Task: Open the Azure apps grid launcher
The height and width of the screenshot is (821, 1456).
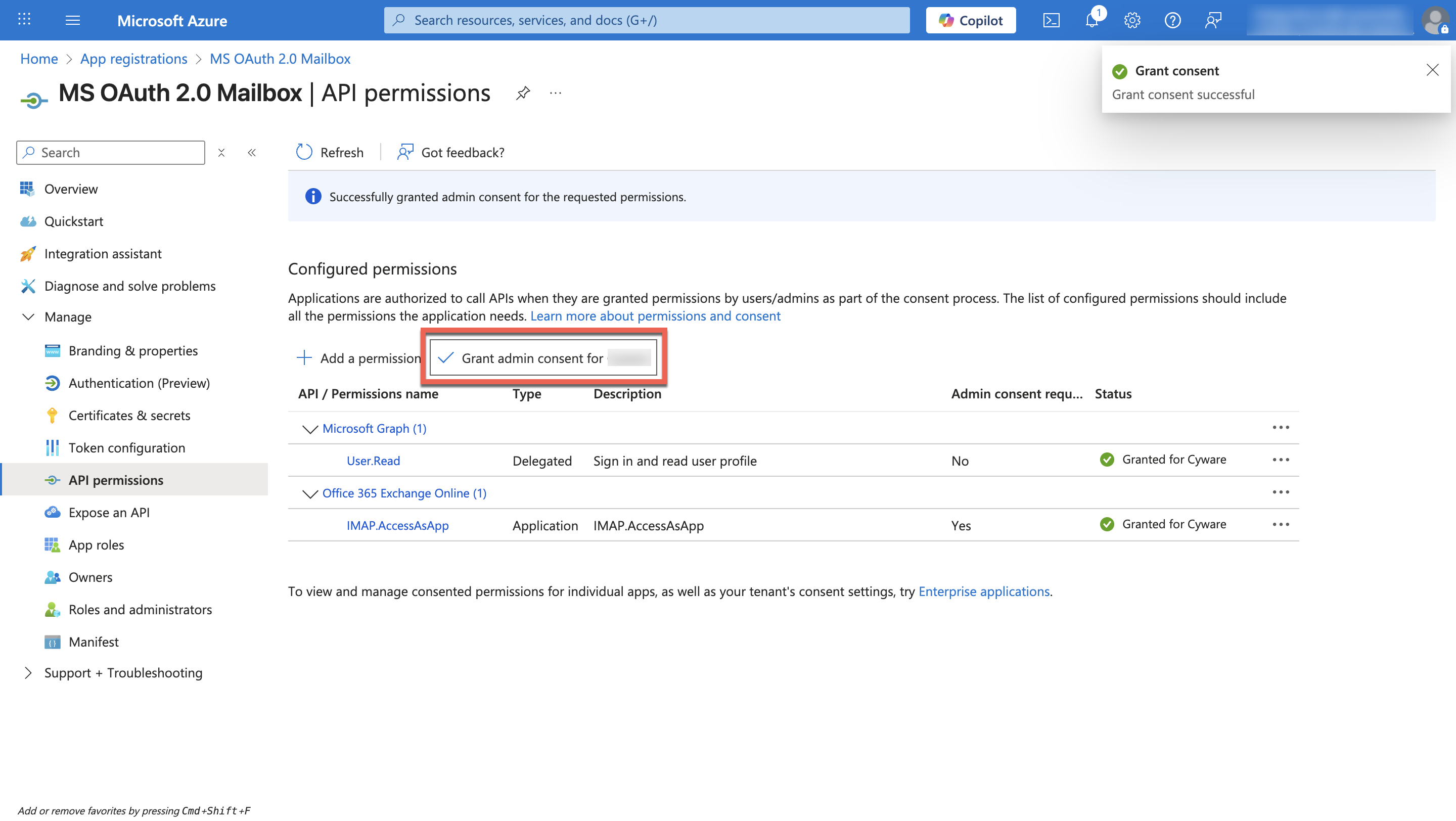Action: [24, 20]
